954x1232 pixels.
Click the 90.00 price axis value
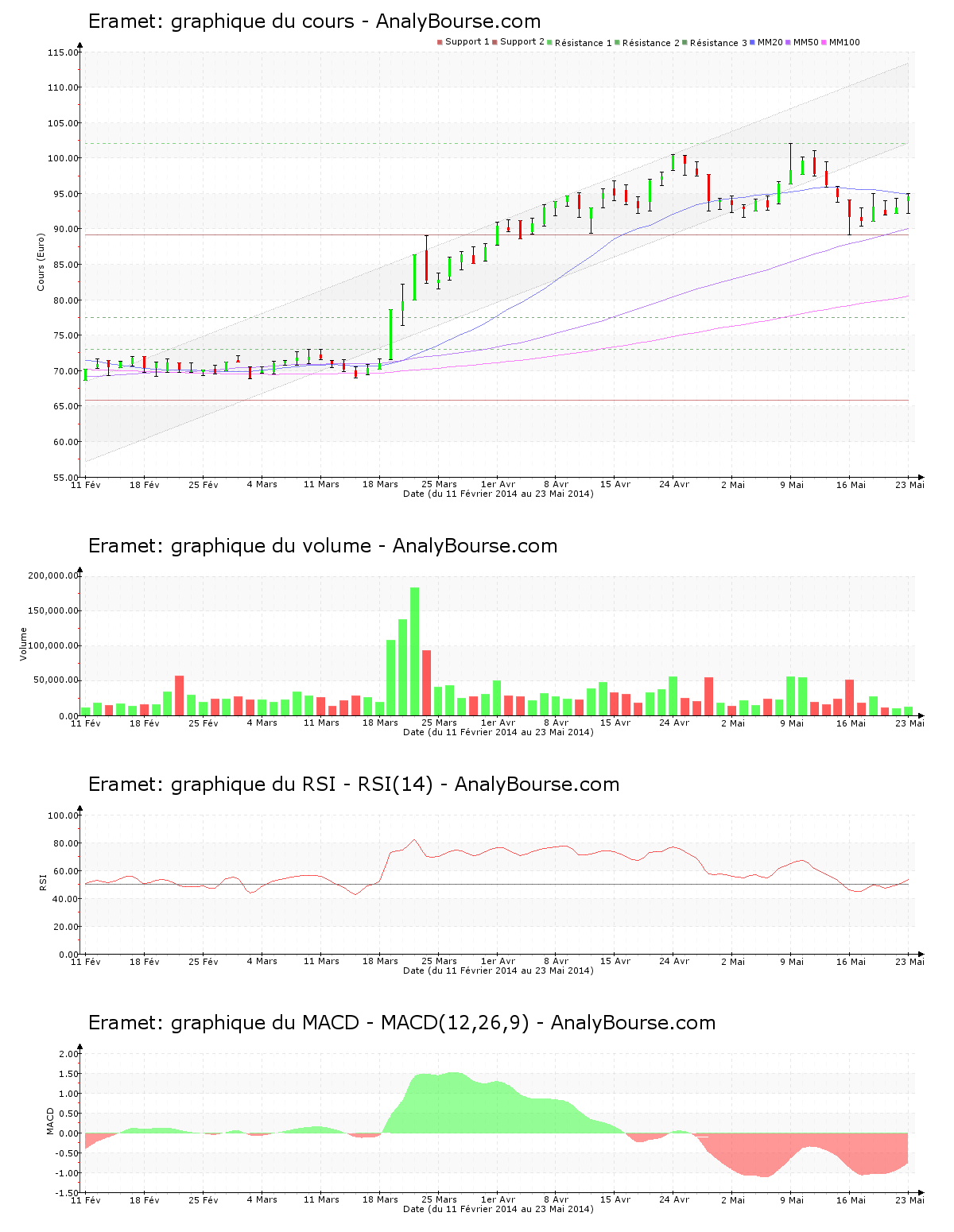pyautogui.click(x=65, y=229)
